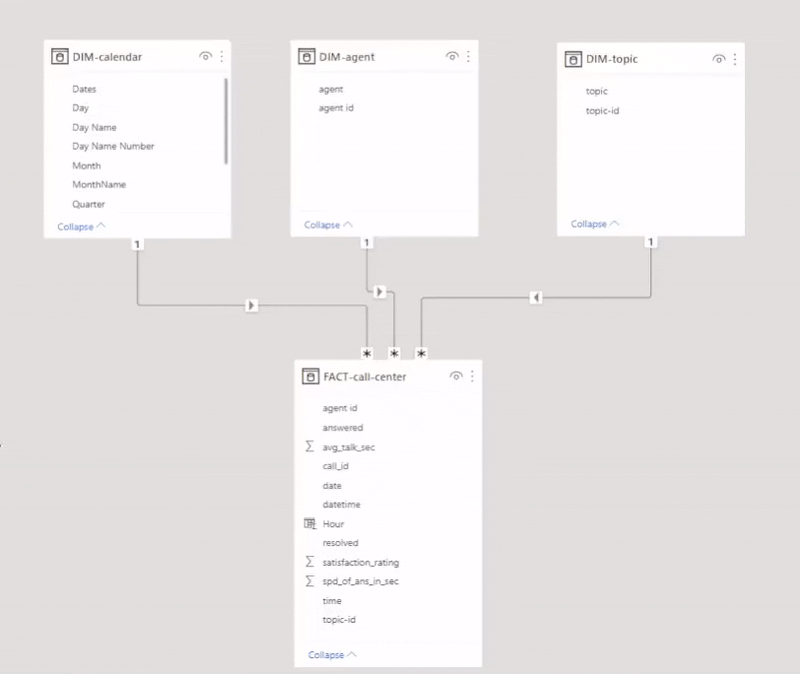800x674 pixels.
Task: Collapse the DIM-agent table card
Action: tap(328, 225)
